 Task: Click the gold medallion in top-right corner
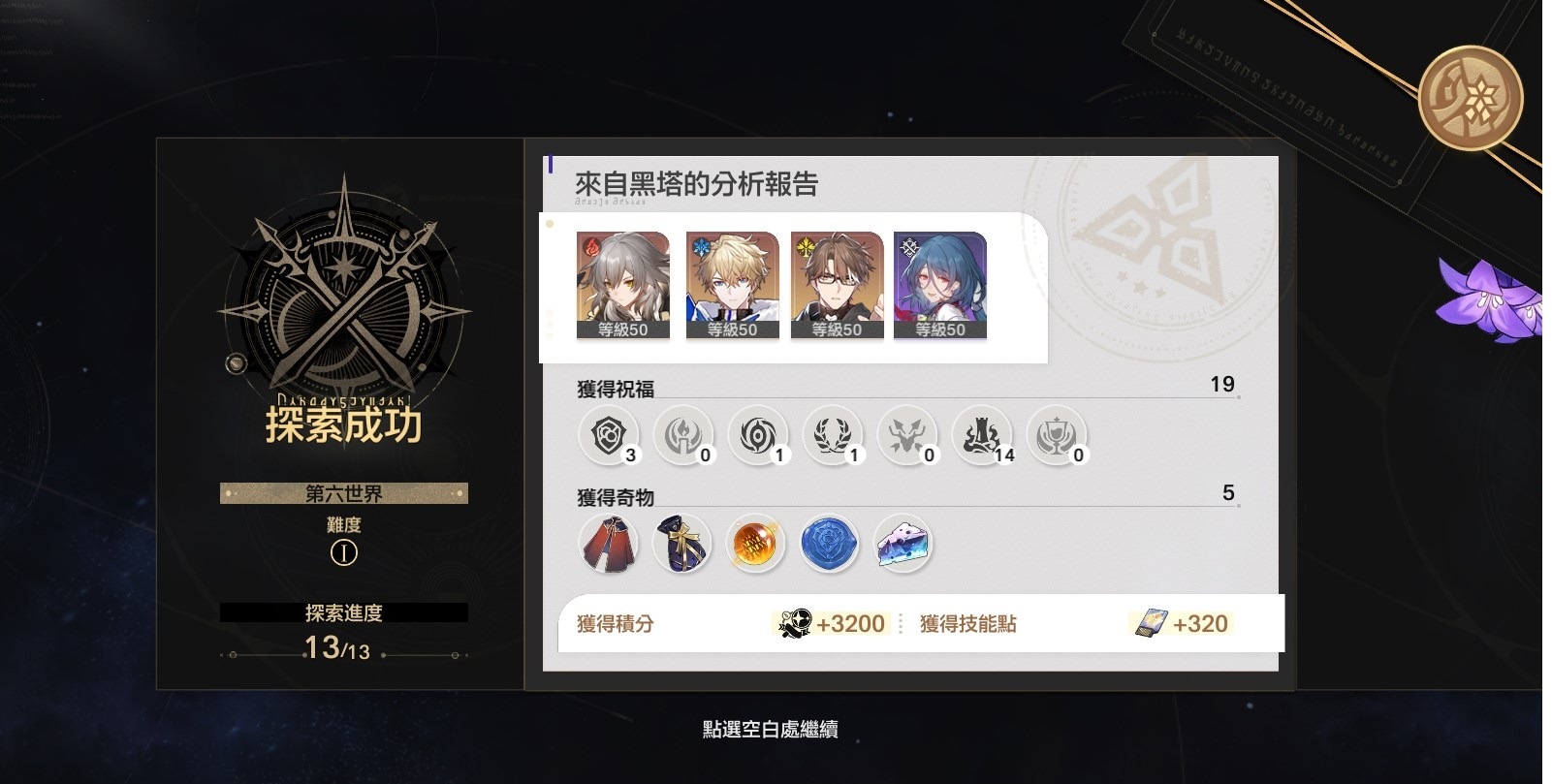1471,98
